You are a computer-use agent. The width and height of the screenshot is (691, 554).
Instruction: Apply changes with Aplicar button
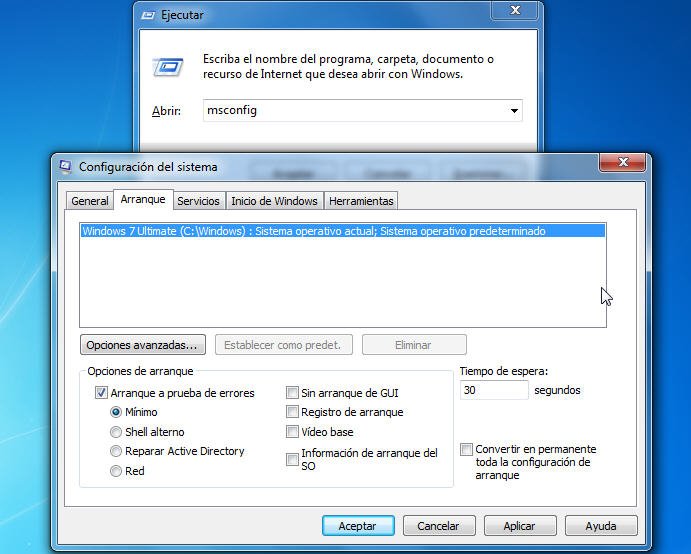point(520,526)
